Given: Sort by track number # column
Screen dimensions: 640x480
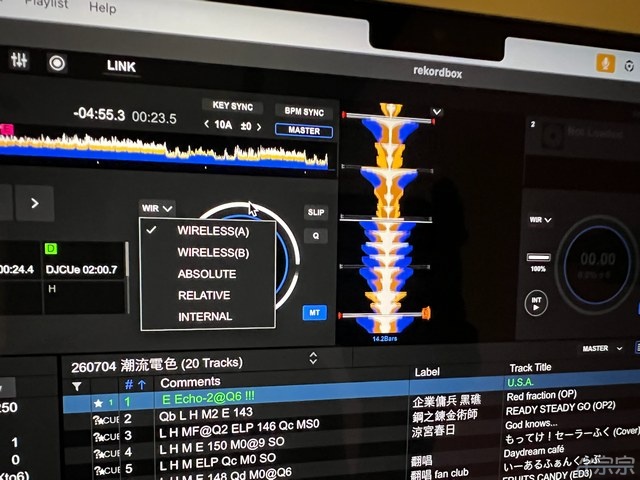Looking at the screenshot, I should click(135, 384).
